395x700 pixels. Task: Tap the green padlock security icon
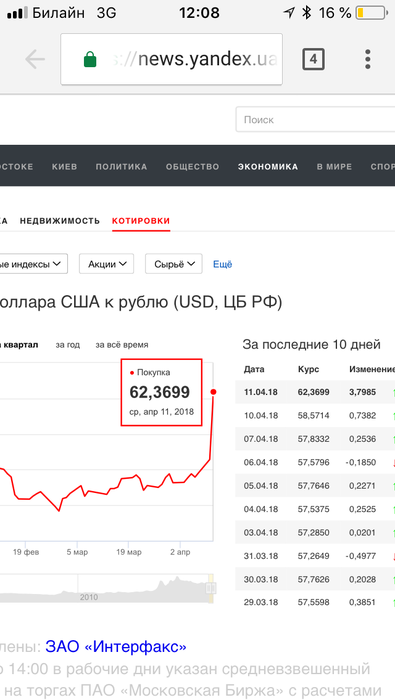coord(90,59)
